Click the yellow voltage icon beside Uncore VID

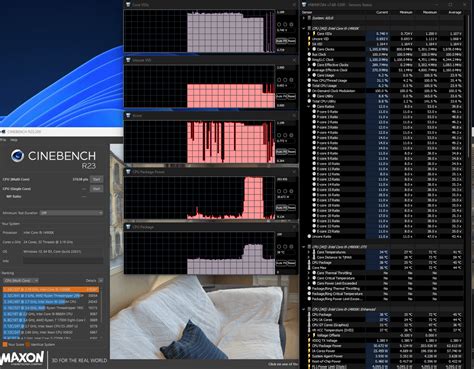tap(309, 39)
